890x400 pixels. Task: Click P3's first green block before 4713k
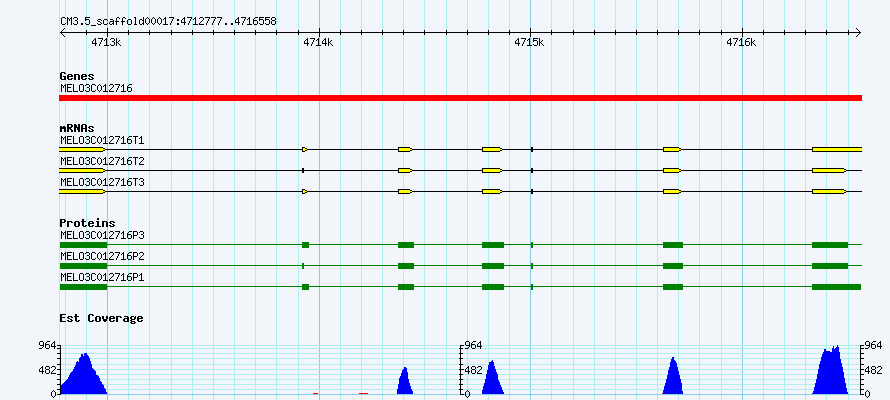click(83, 245)
